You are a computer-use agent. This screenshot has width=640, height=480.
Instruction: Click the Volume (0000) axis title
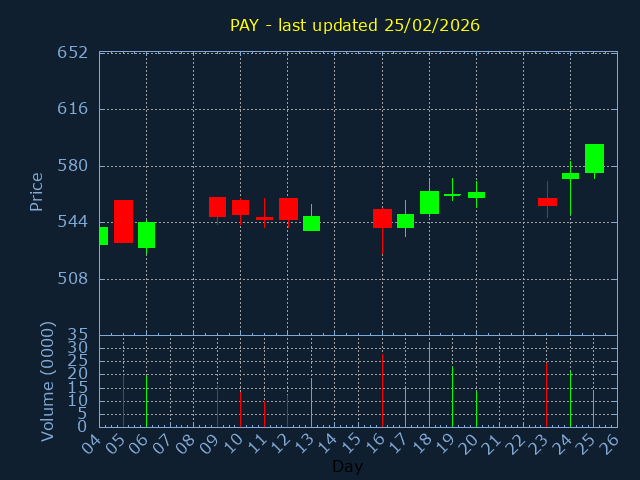pos(47,381)
